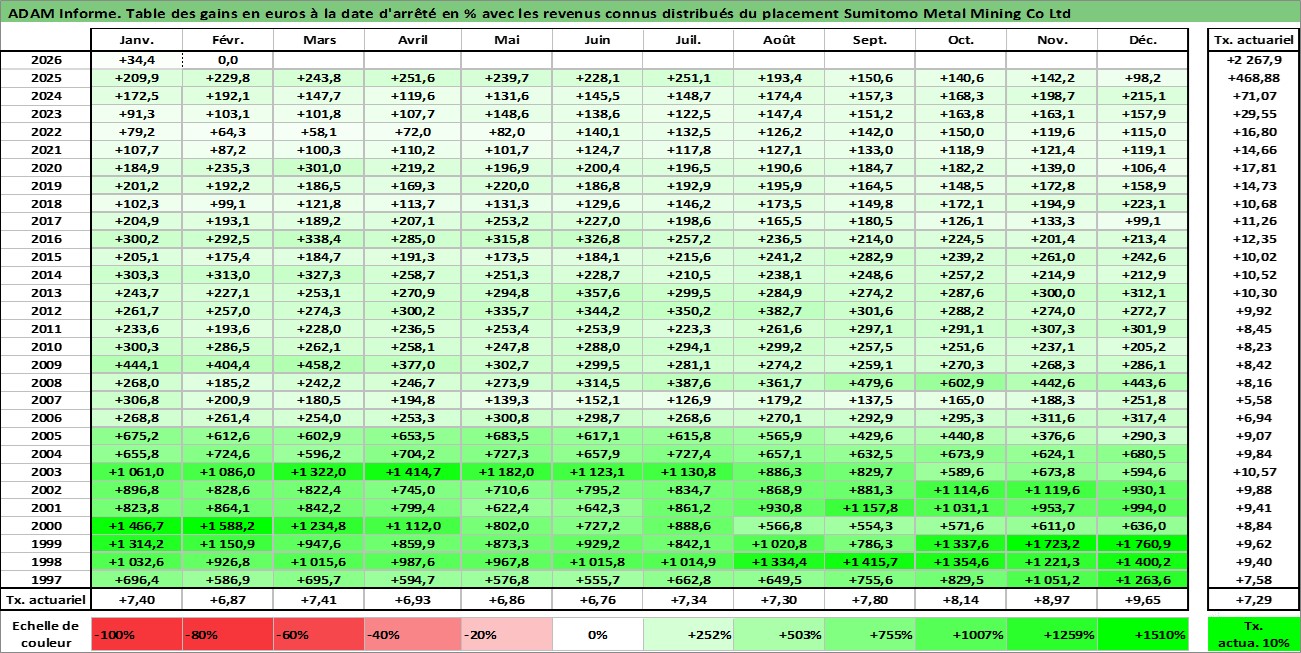
Task: Click the +1 723,2 cell for November 1999
Action: pyautogui.click(x=1051, y=544)
